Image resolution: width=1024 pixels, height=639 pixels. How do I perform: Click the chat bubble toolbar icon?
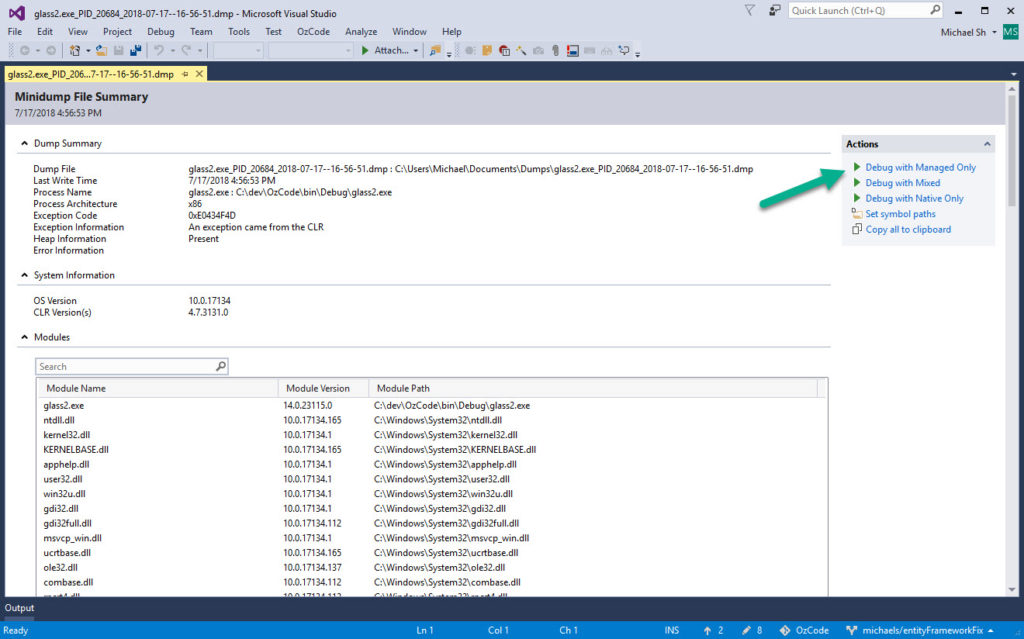pos(624,50)
